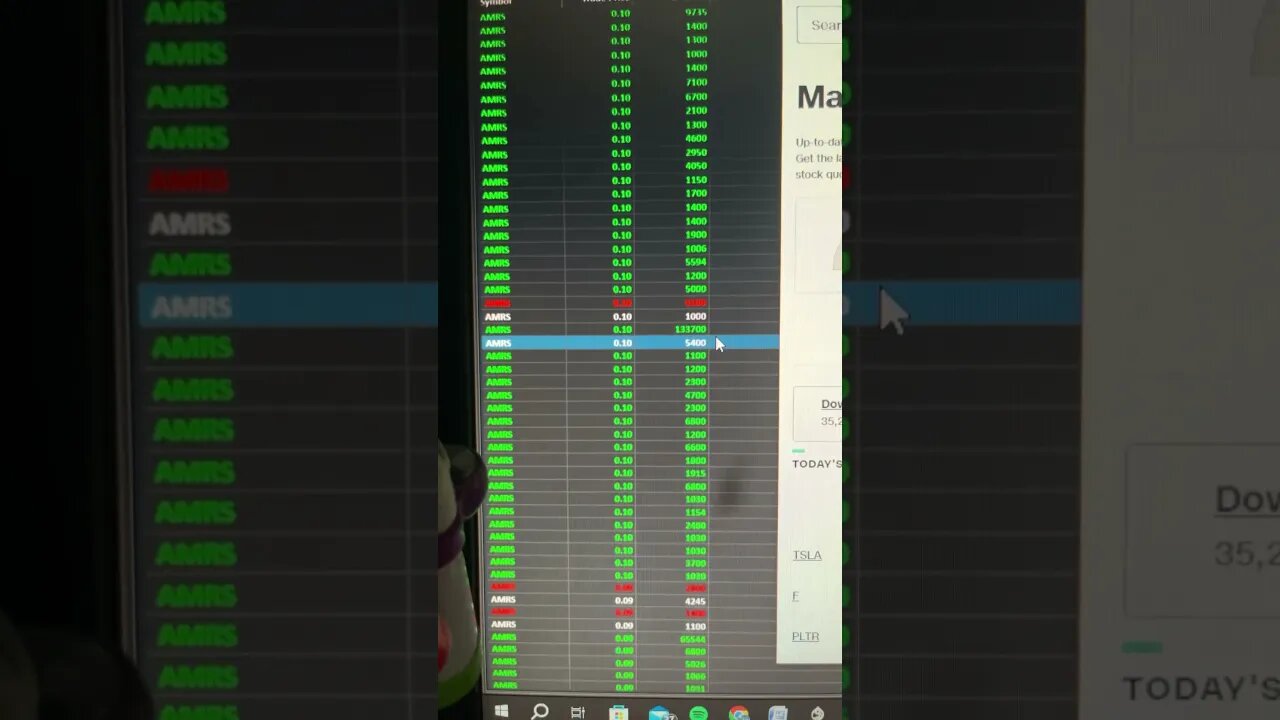Screen dimensions: 1280x720
Task: Select the trade row with size 5594
Action: click(630, 262)
